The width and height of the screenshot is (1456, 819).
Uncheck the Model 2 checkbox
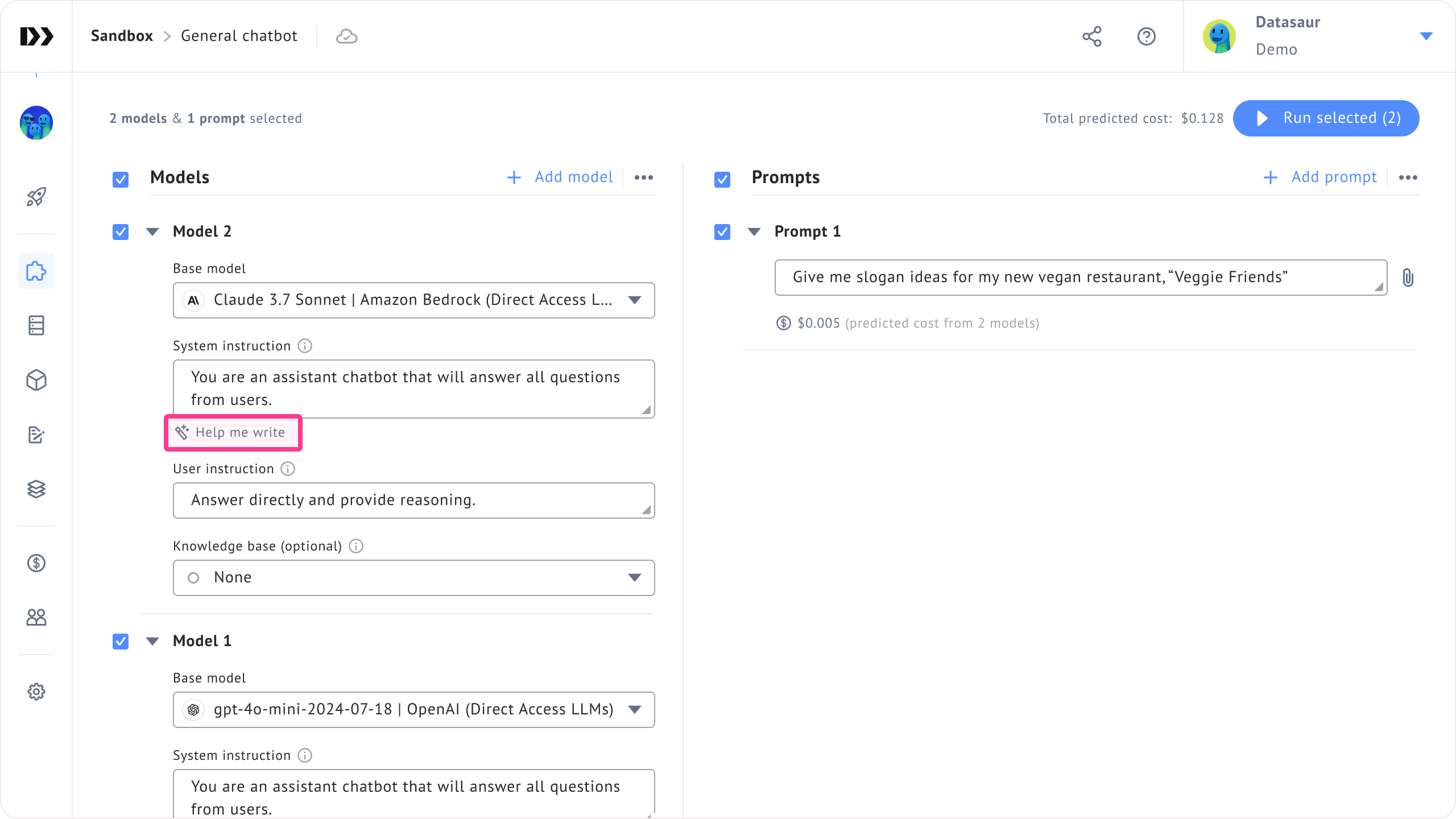tap(121, 232)
